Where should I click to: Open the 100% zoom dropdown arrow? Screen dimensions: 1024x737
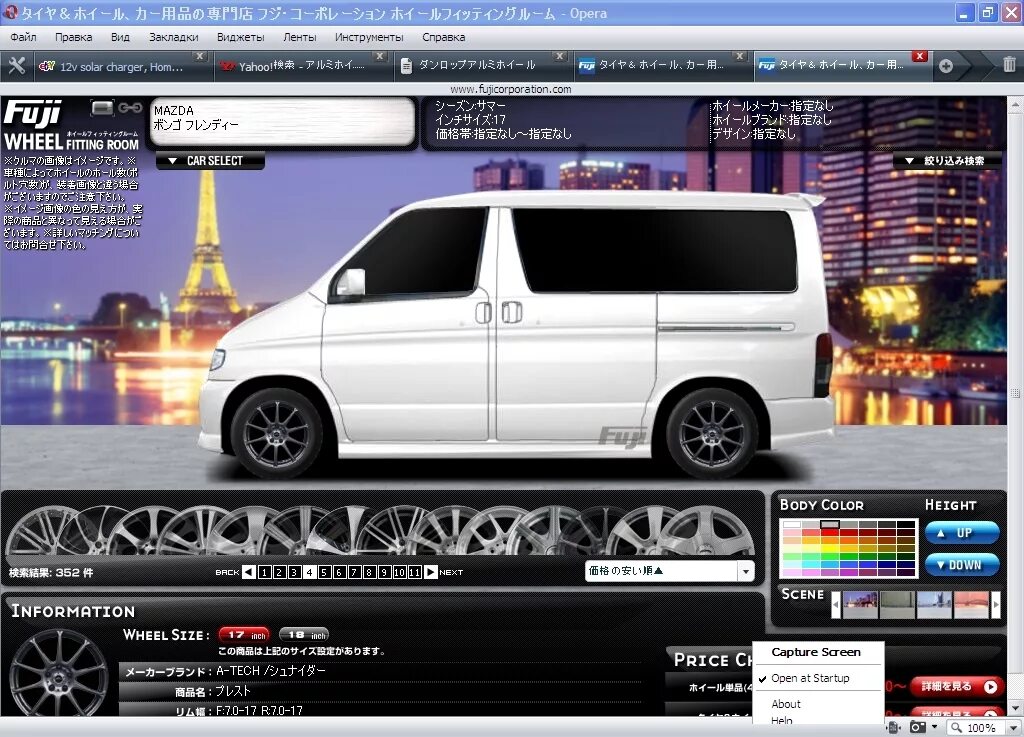click(1014, 728)
